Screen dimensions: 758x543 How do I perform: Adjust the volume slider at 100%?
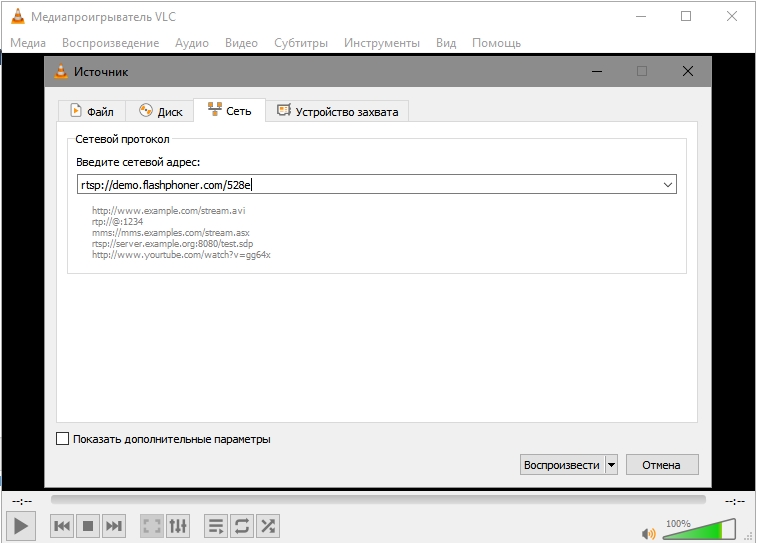point(700,531)
